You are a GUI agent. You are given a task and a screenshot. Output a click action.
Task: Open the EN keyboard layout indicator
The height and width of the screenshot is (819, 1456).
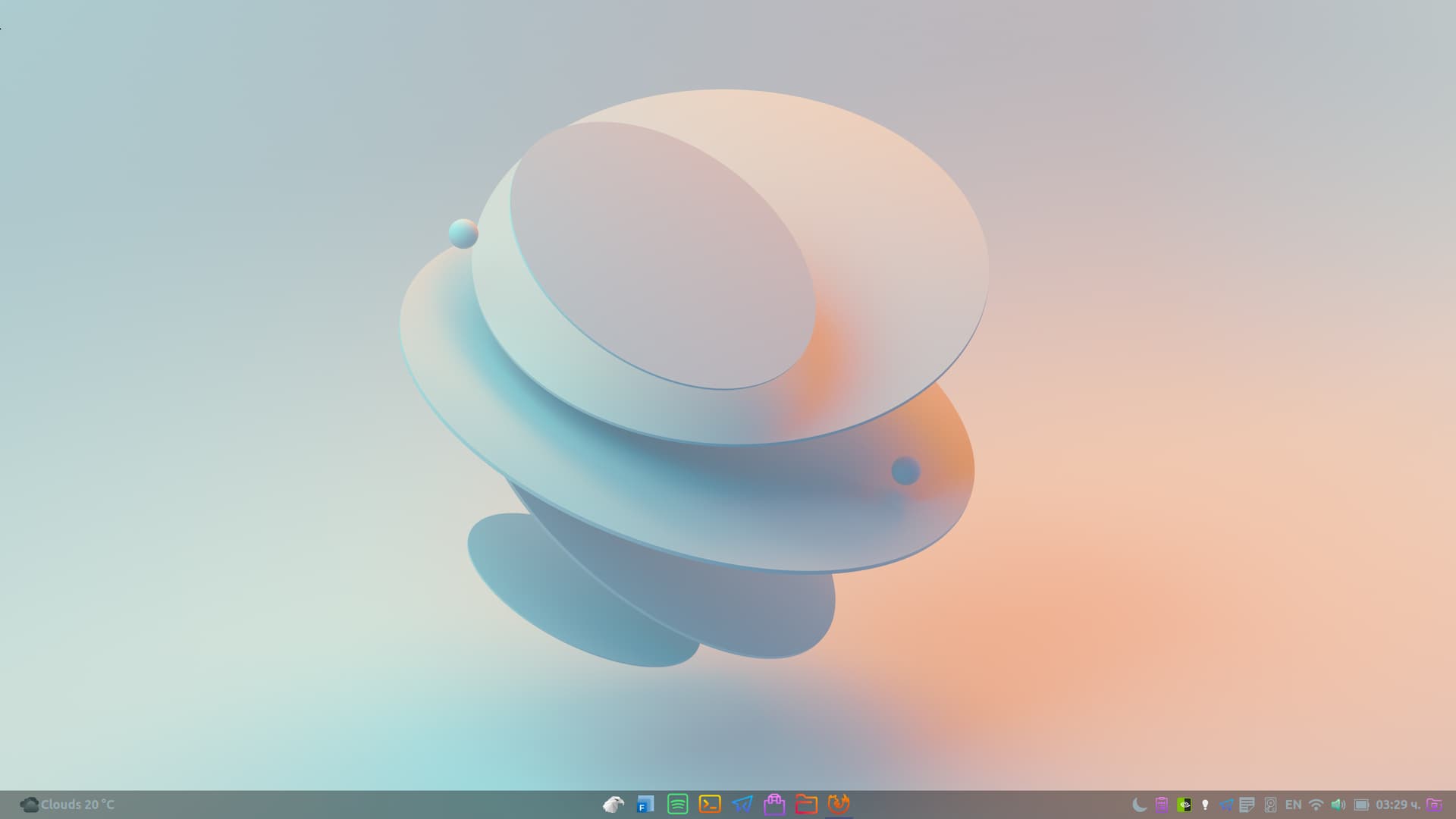1293,805
